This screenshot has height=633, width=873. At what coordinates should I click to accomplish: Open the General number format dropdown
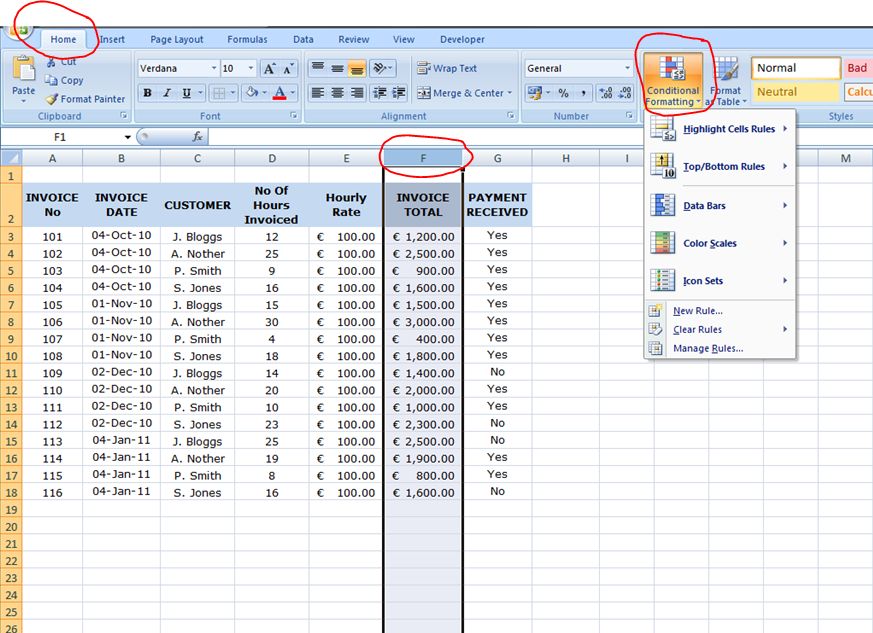(x=627, y=68)
